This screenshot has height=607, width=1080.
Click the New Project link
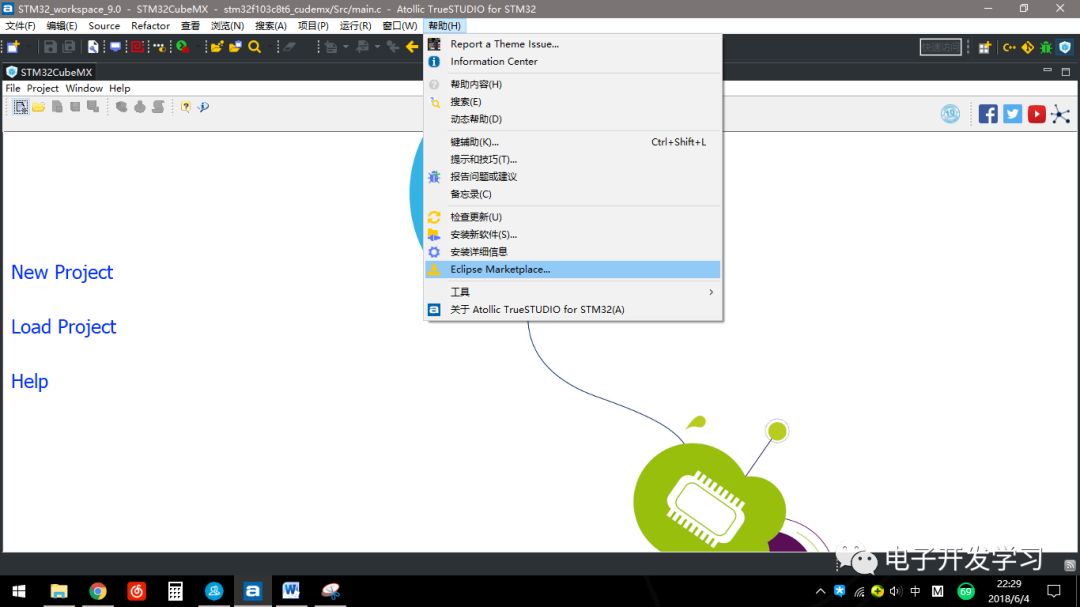tap(62, 272)
